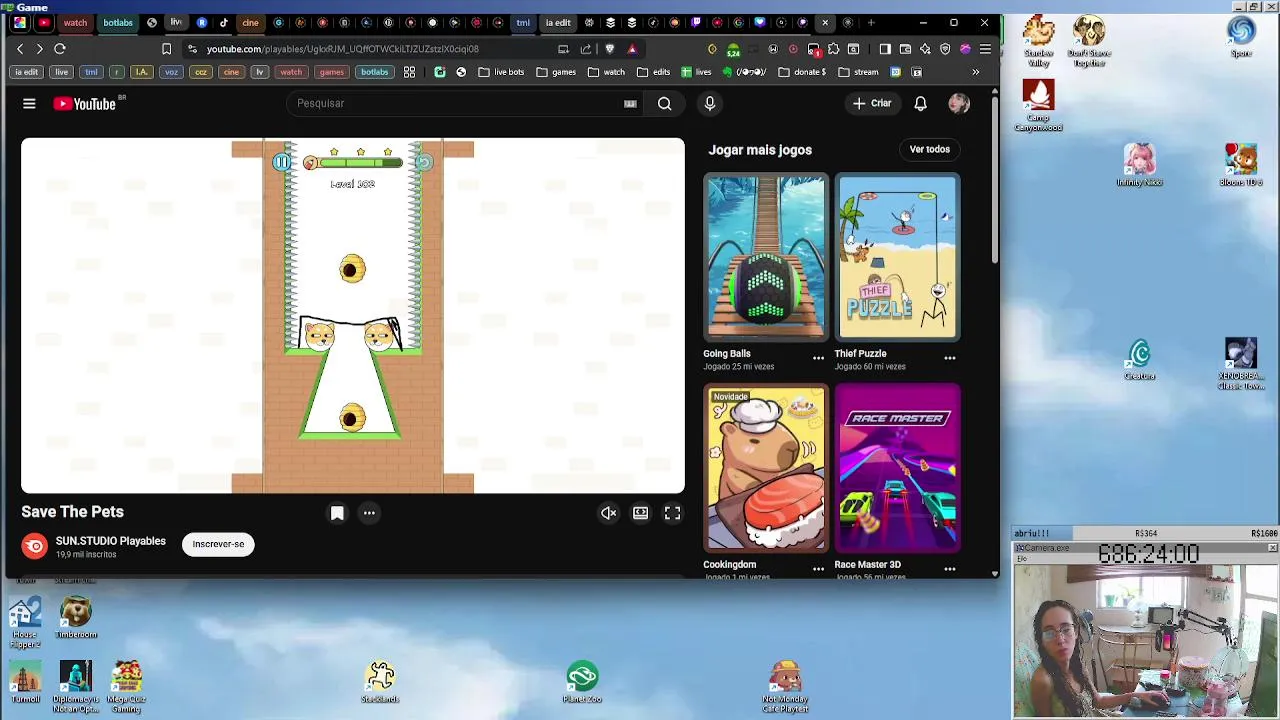1280x720 pixels.
Task: Open Camp Canyonwood desktop shortcut
Action: tap(1038, 106)
